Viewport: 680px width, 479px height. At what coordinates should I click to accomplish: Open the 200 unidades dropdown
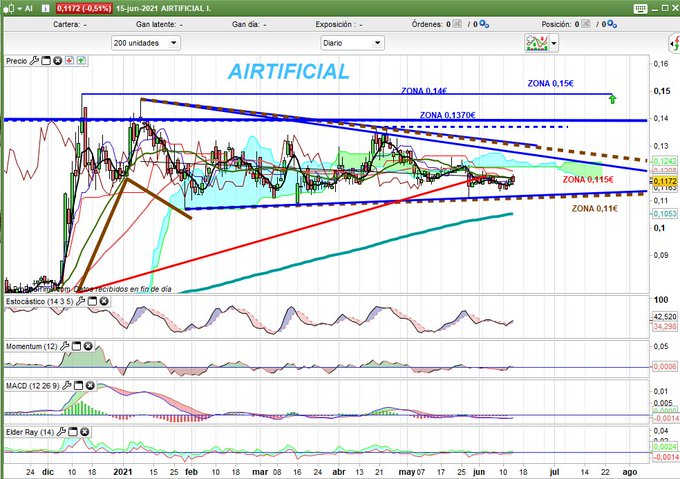(146, 43)
